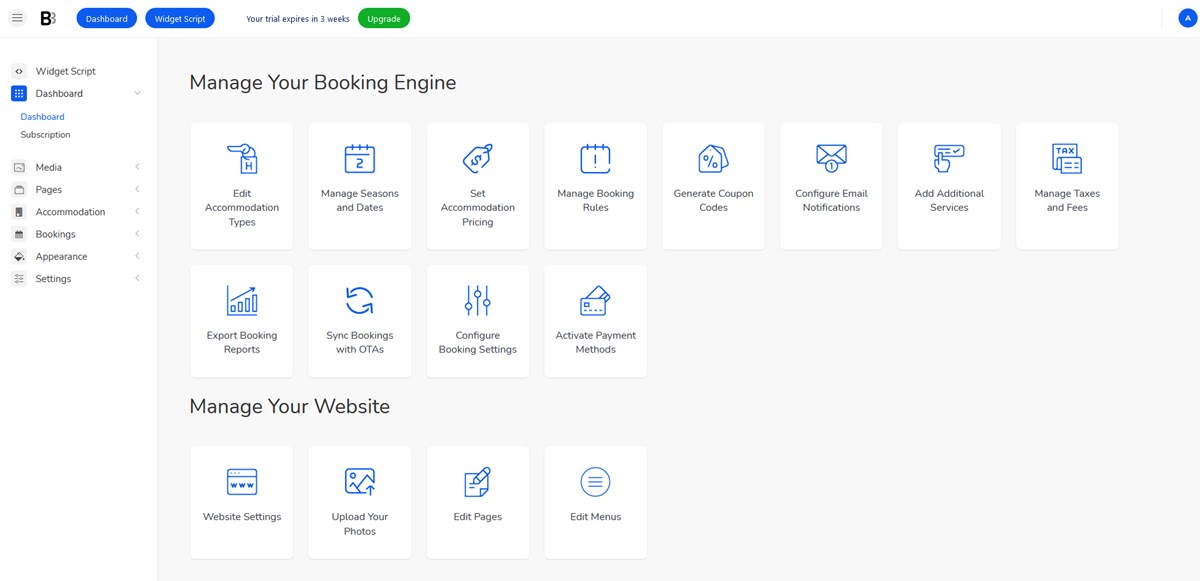The height and width of the screenshot is (581, 1200).
Task: Click the "Accommodation" sidebar label
Action: pos(70,212)
